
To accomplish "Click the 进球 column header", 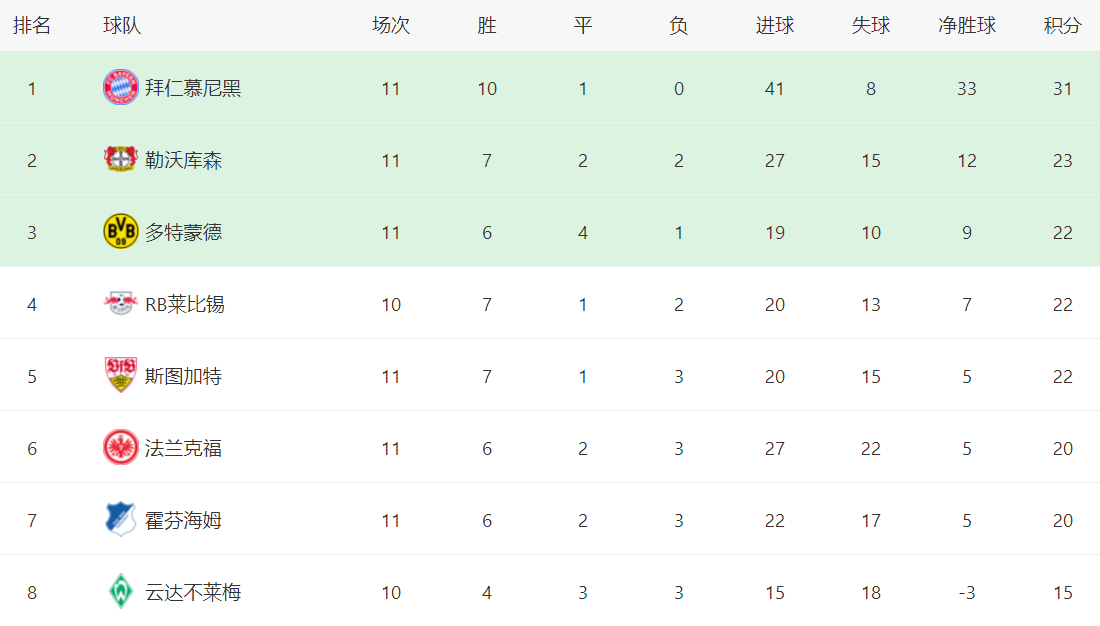I will [774, 26].
